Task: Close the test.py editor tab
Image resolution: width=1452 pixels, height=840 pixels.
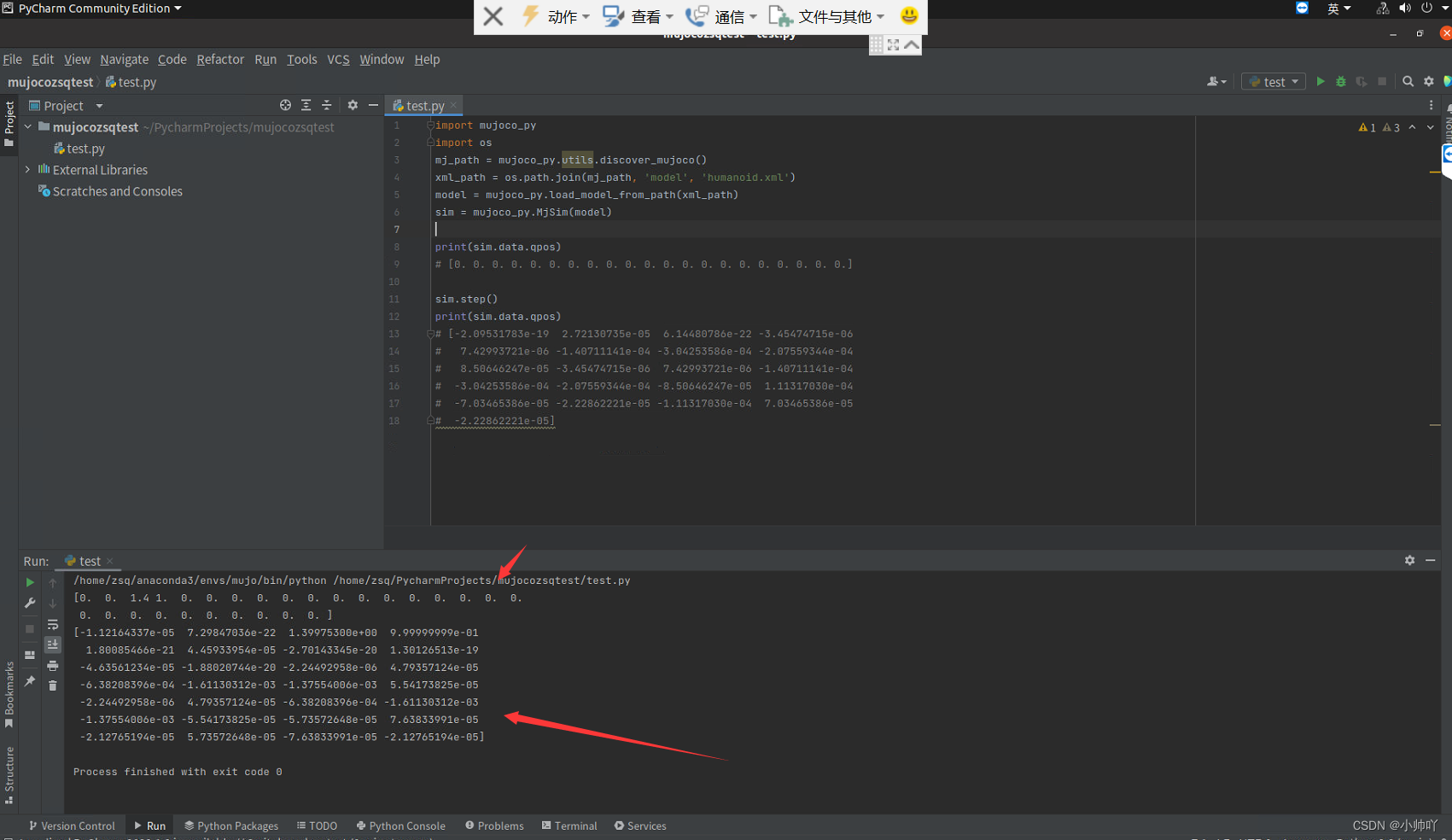Action: click(x=453, y=105)
